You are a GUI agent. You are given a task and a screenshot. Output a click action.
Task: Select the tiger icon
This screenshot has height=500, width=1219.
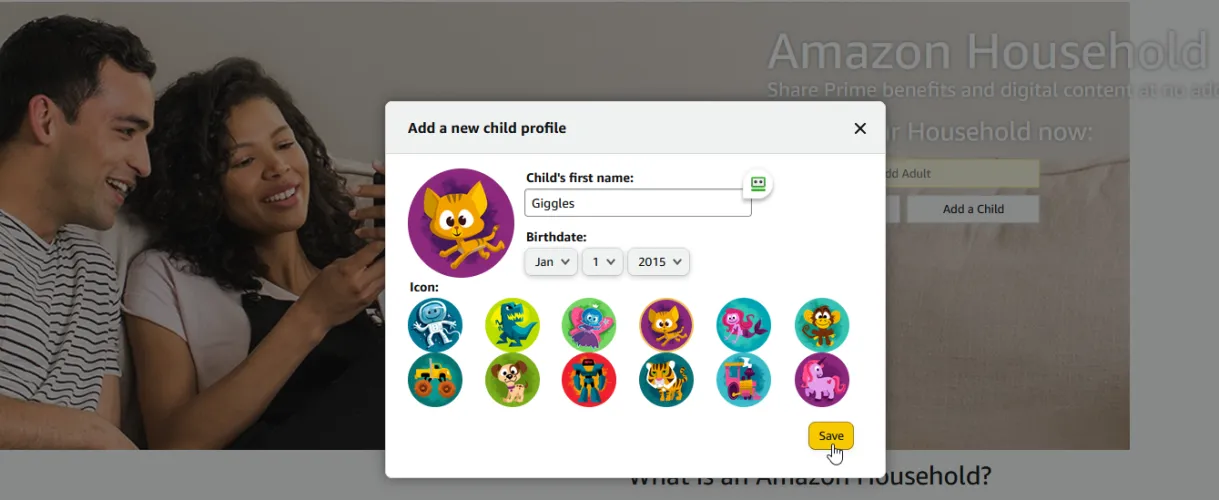point(666,380)
